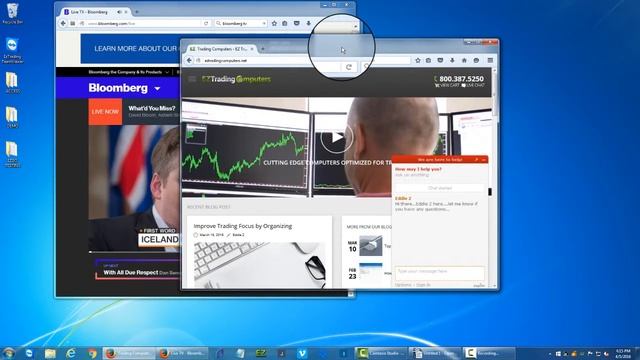Viewport: 640px width, 360px height.
Task: Open the bookmarks list in the front Firefox window
Action: tap(428, 60)
